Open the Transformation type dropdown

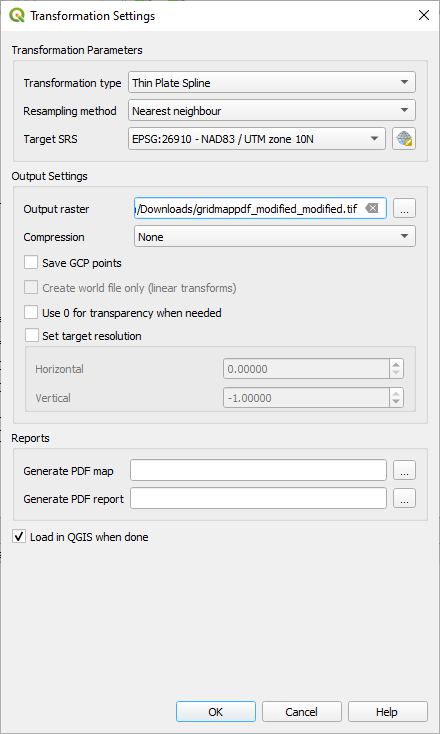pyautogui.click(x=272, y=83)
